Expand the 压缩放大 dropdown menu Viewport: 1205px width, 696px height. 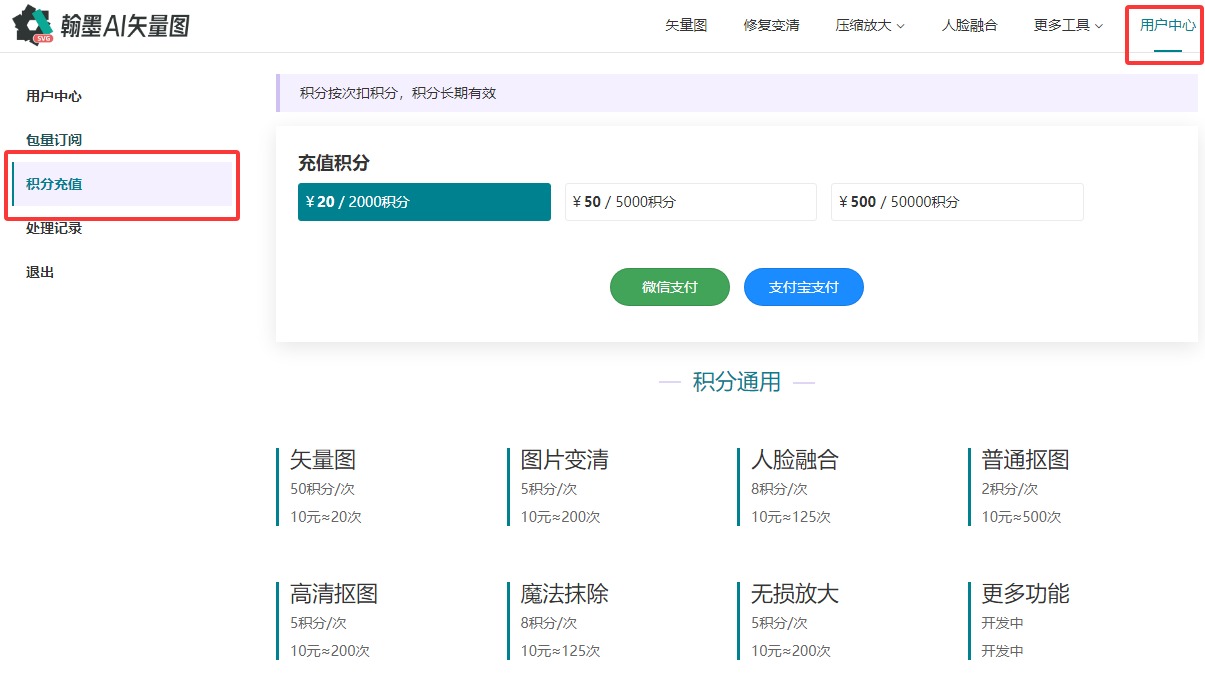[x=869, y=26]
